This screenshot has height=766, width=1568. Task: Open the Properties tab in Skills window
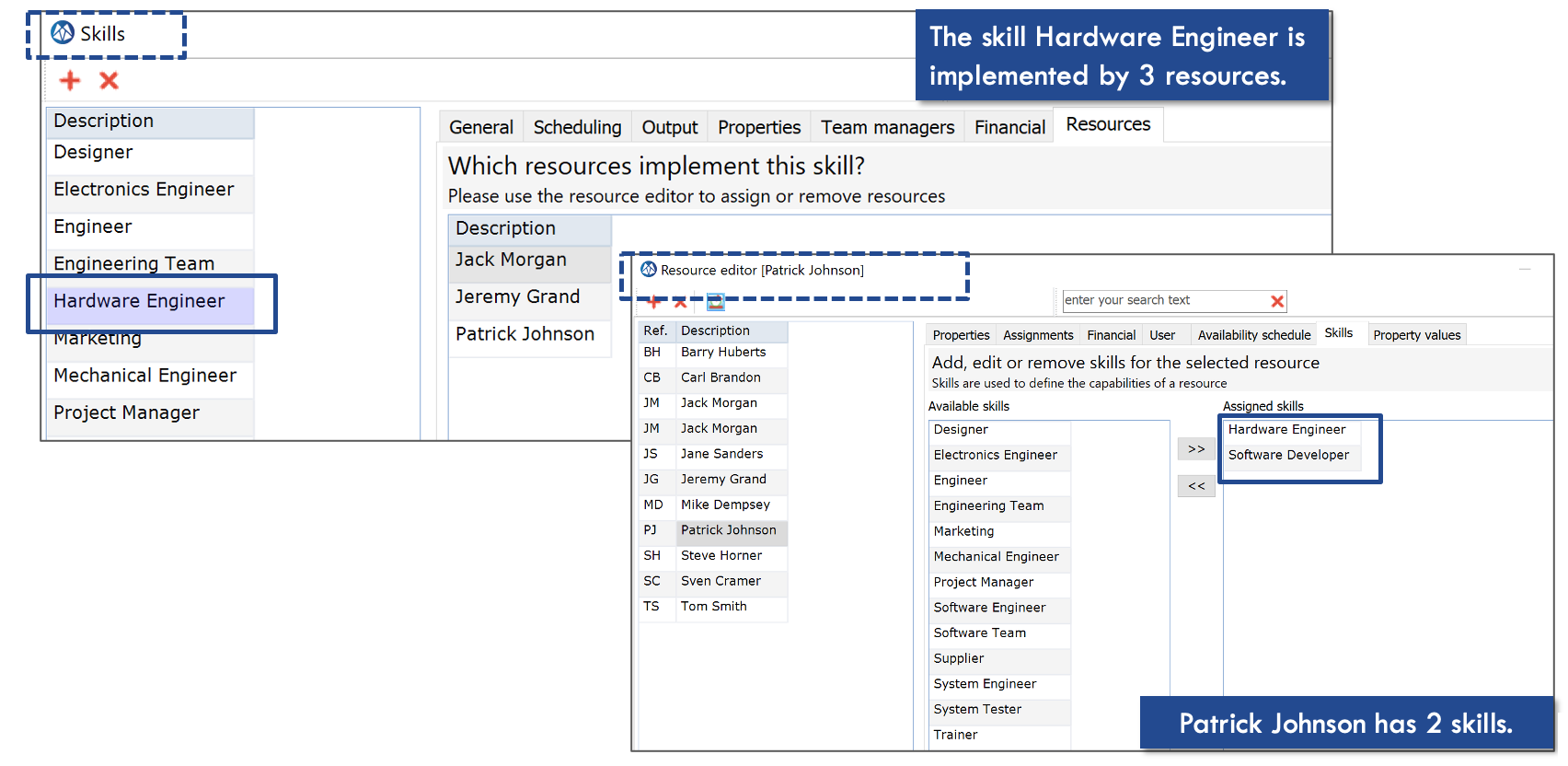click(759, 127)
